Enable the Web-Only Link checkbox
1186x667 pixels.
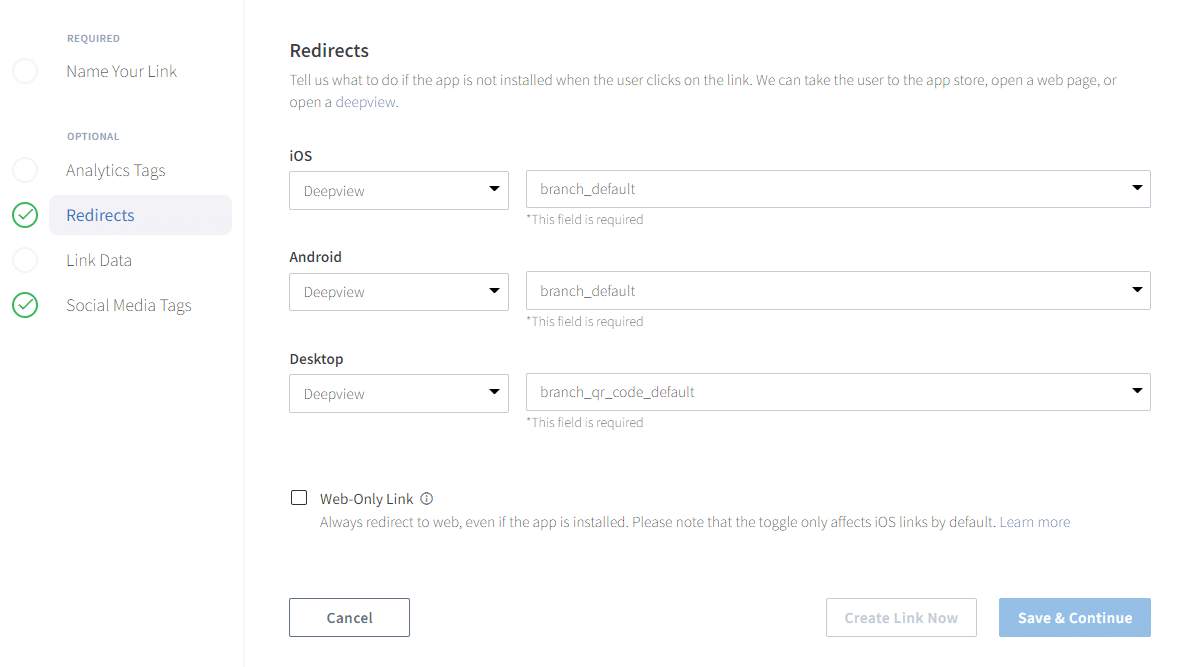tap(298, 497)
